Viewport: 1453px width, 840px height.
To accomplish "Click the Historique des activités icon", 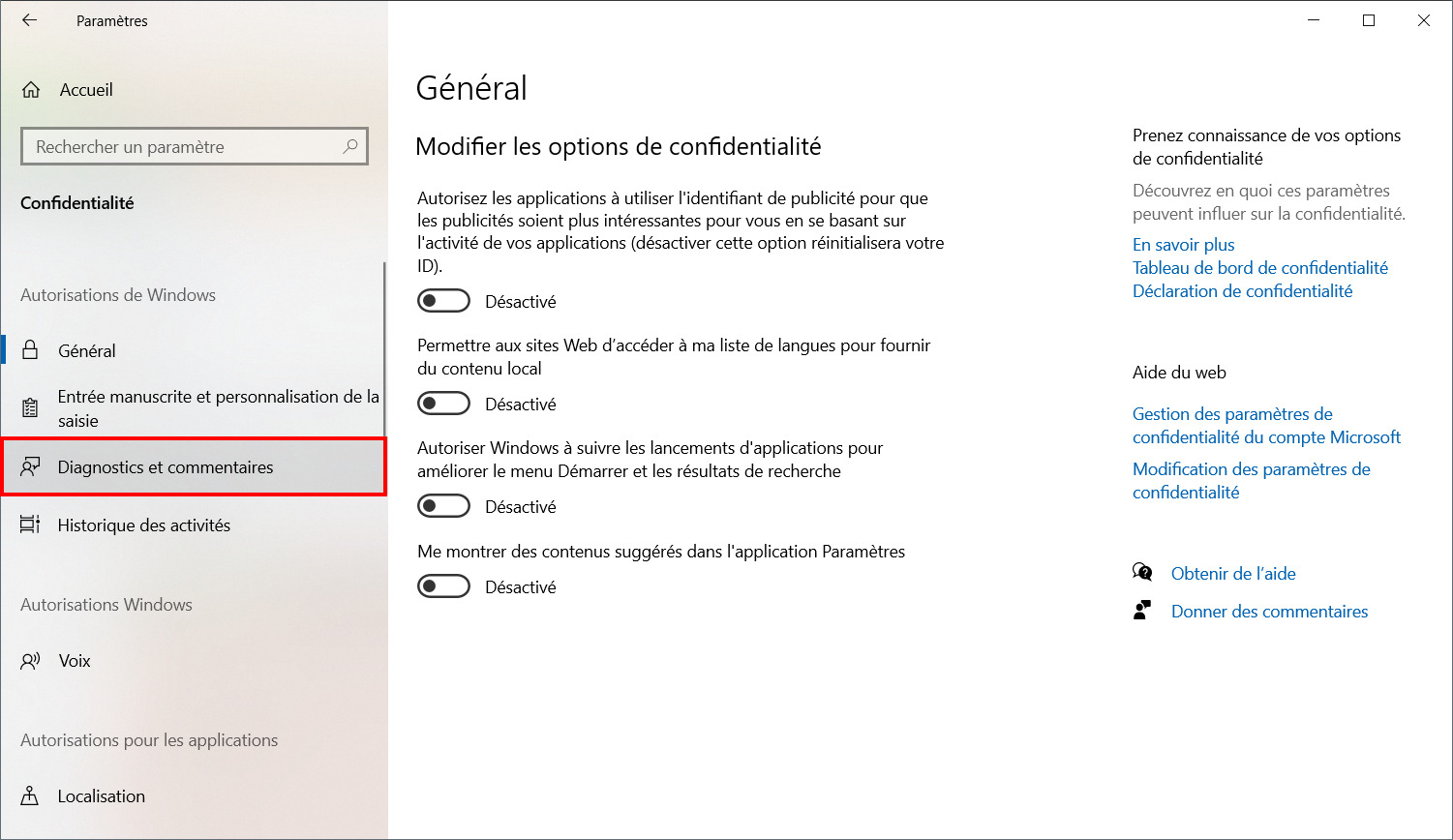I will (x=31, y=525).
